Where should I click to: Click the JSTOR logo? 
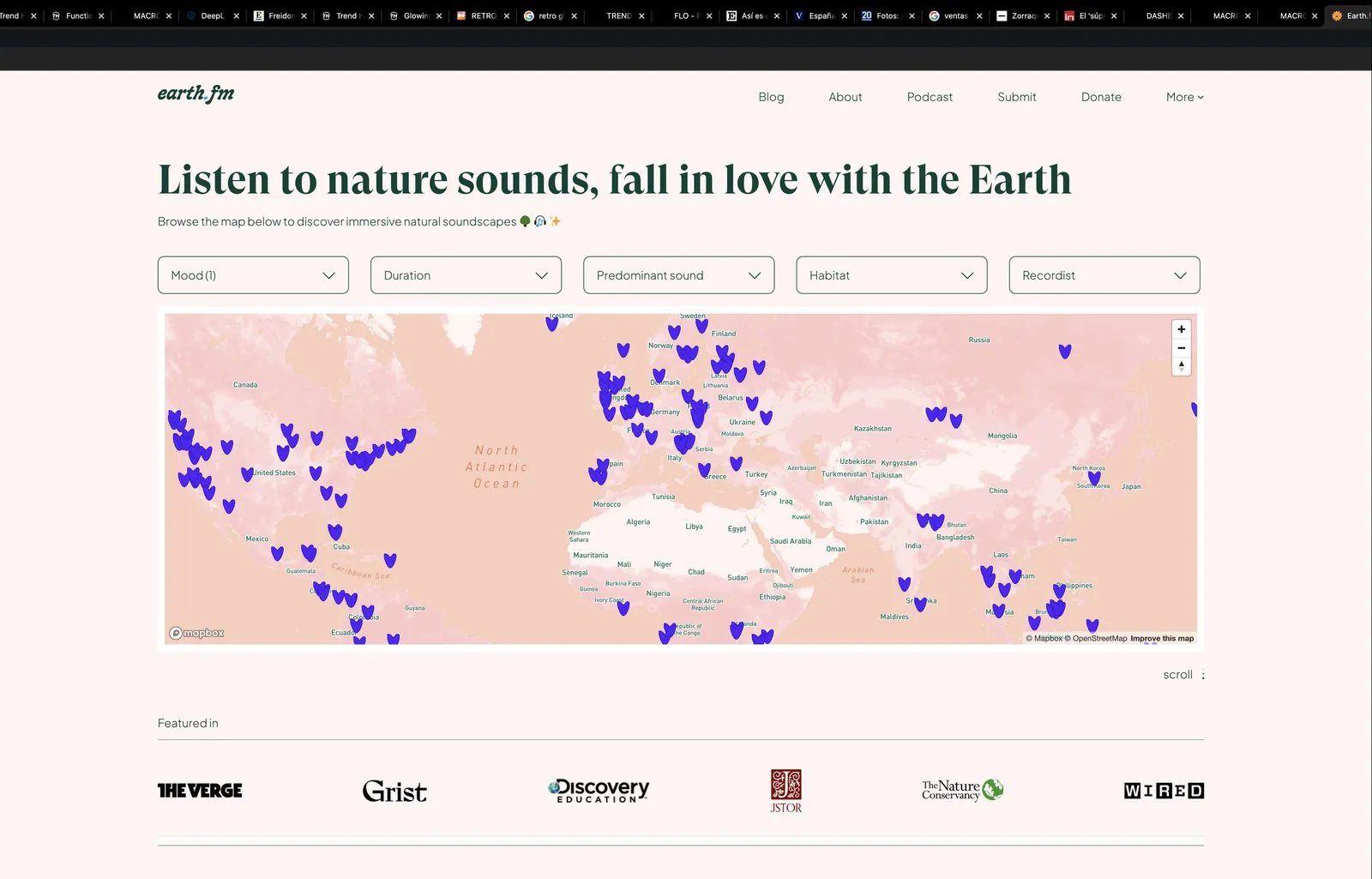pos(785,791)
